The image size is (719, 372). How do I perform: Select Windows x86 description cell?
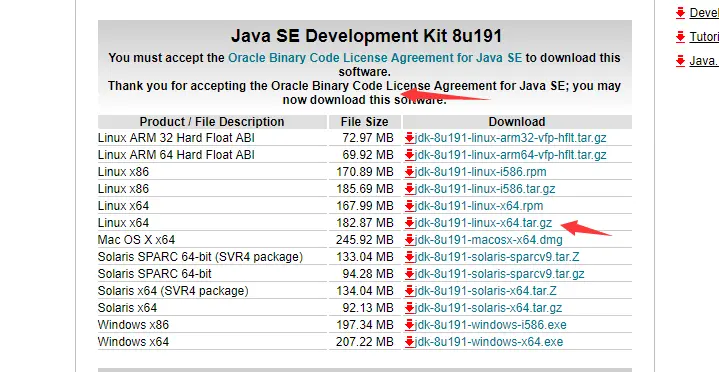coord(133,325)
